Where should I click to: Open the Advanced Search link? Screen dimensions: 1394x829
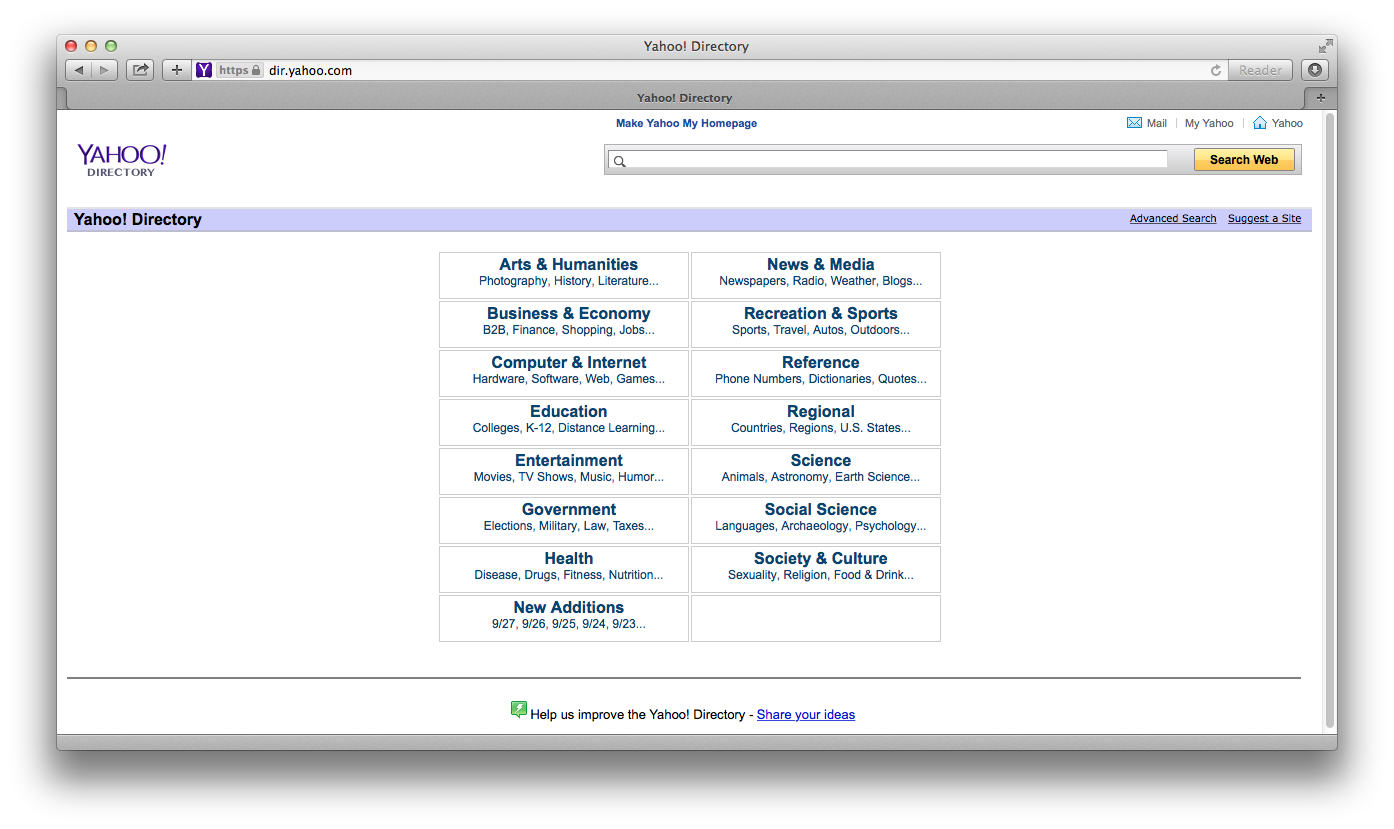[x=1173, y=218]
